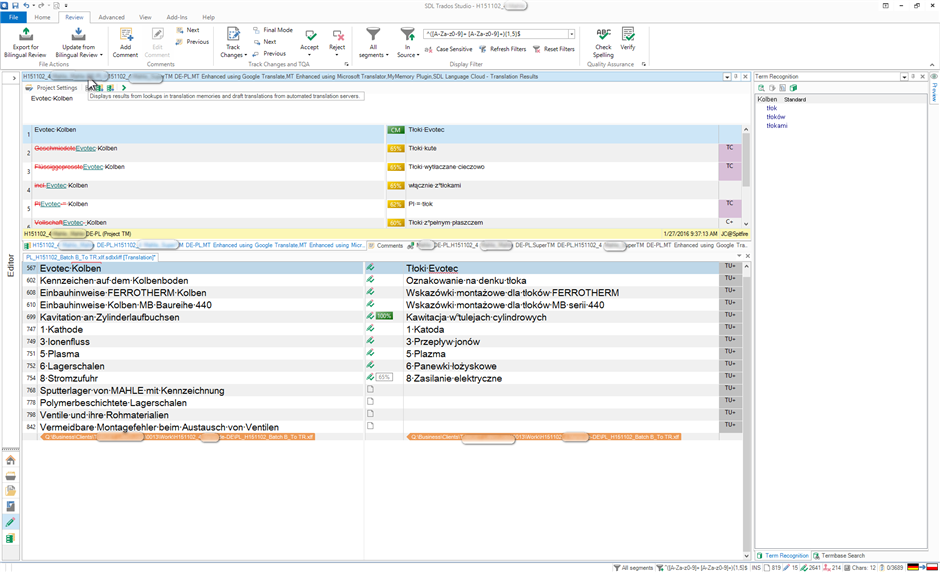The height and width of the screenshot is (572, 940).
Task: Open Quality Assurance dialog launcher
Action: point(644,64)
